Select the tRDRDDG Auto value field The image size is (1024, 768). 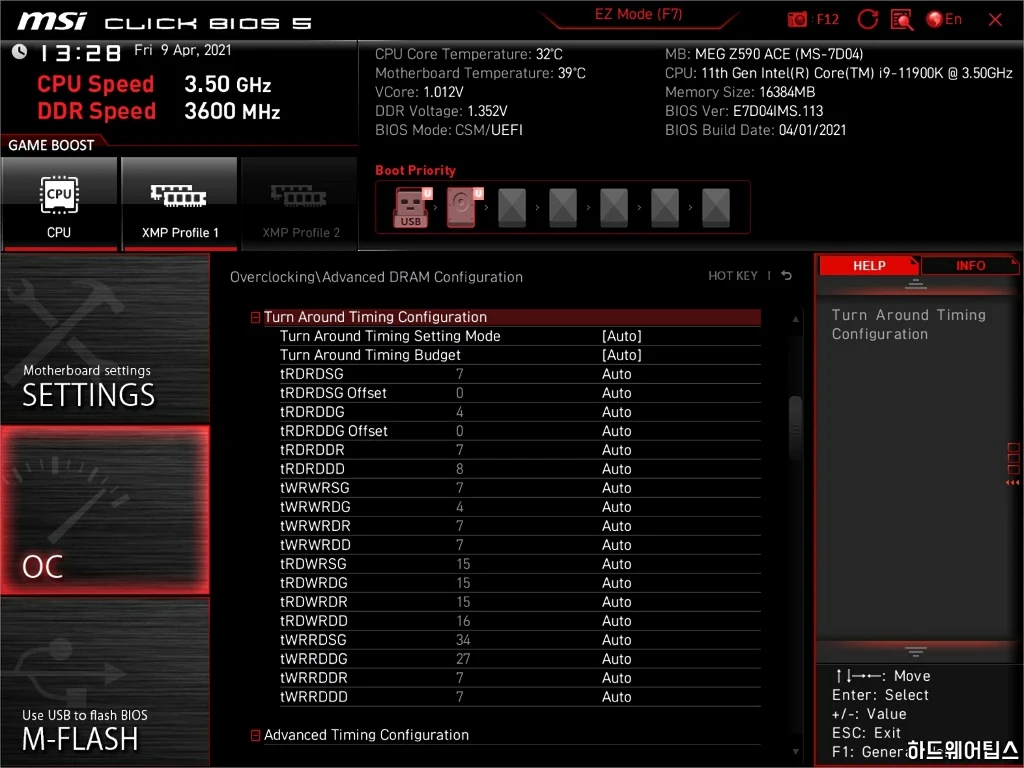(x=616, y=412)
